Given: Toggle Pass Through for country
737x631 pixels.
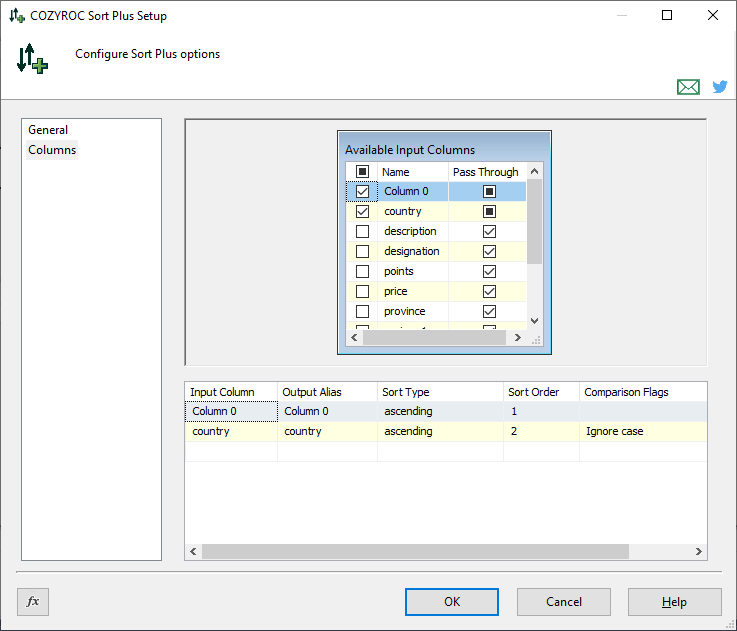Looking at the screenshot, I should tap(489, 212).
